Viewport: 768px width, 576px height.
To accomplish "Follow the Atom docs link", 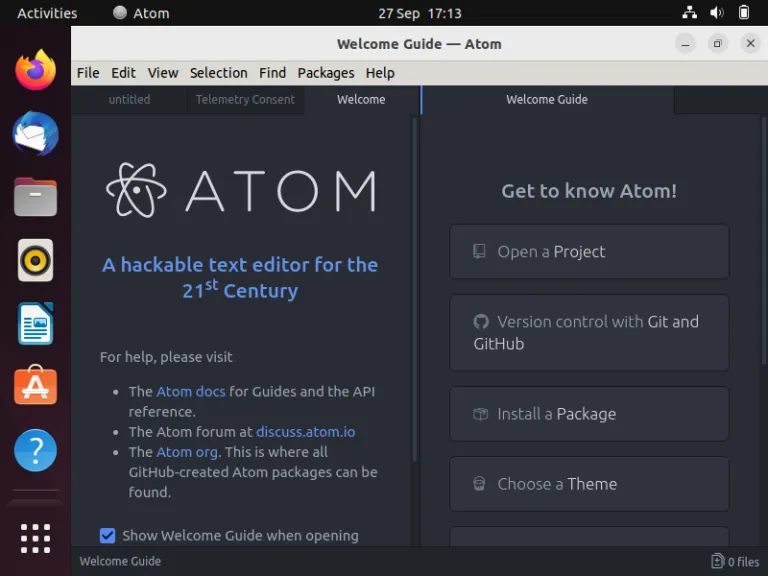I will 191,392.
